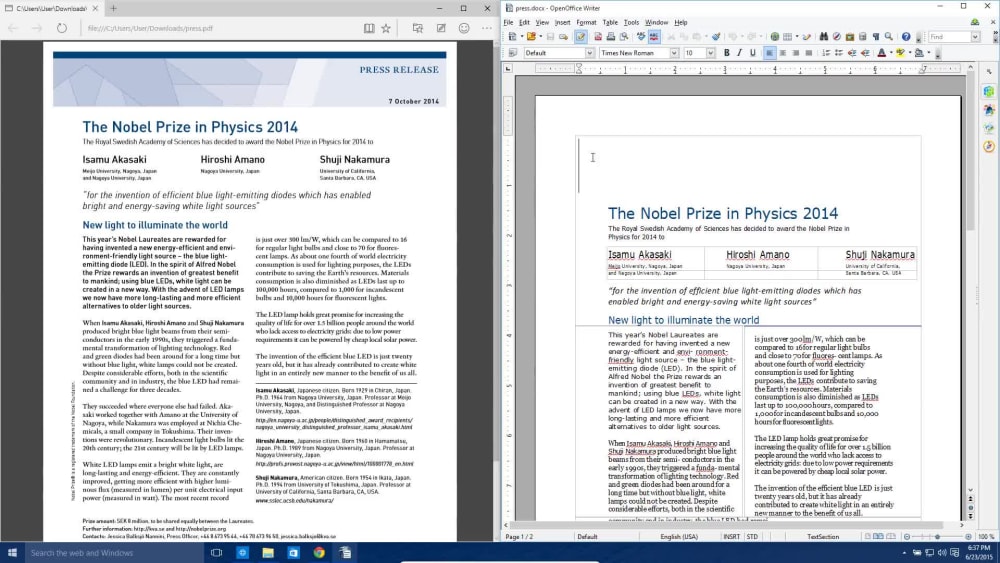
Task: Select Justified paragraph alignment
Action: click(809, 53)
